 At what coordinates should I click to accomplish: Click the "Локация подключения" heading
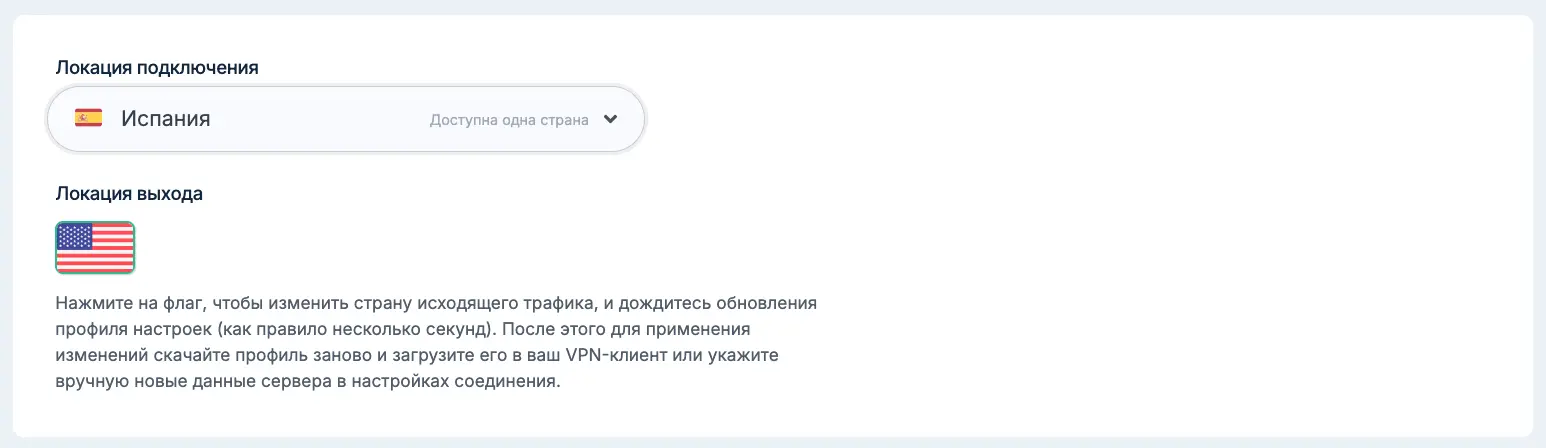[157, 68]
